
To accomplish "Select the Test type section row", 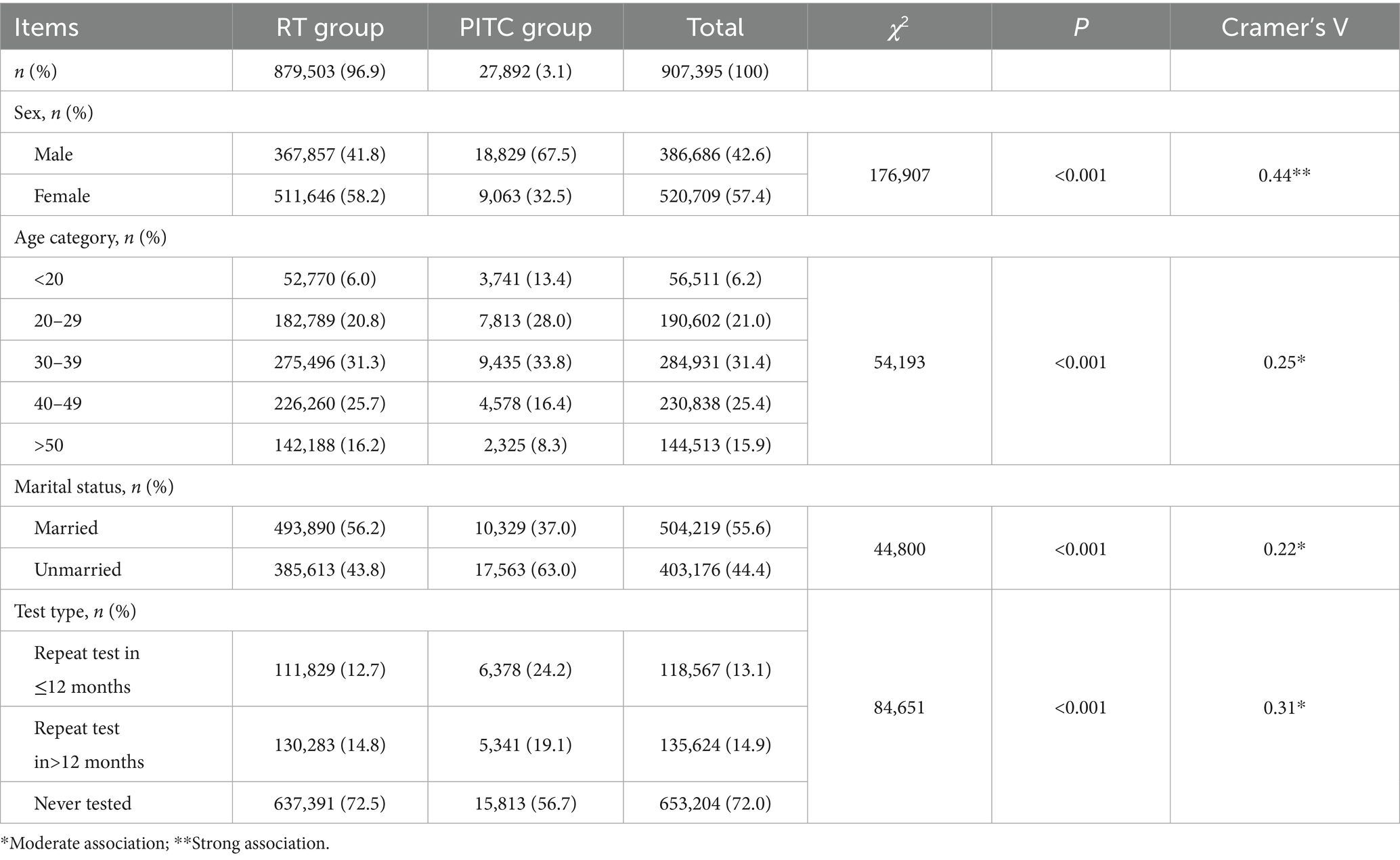I will pos(75,612).
